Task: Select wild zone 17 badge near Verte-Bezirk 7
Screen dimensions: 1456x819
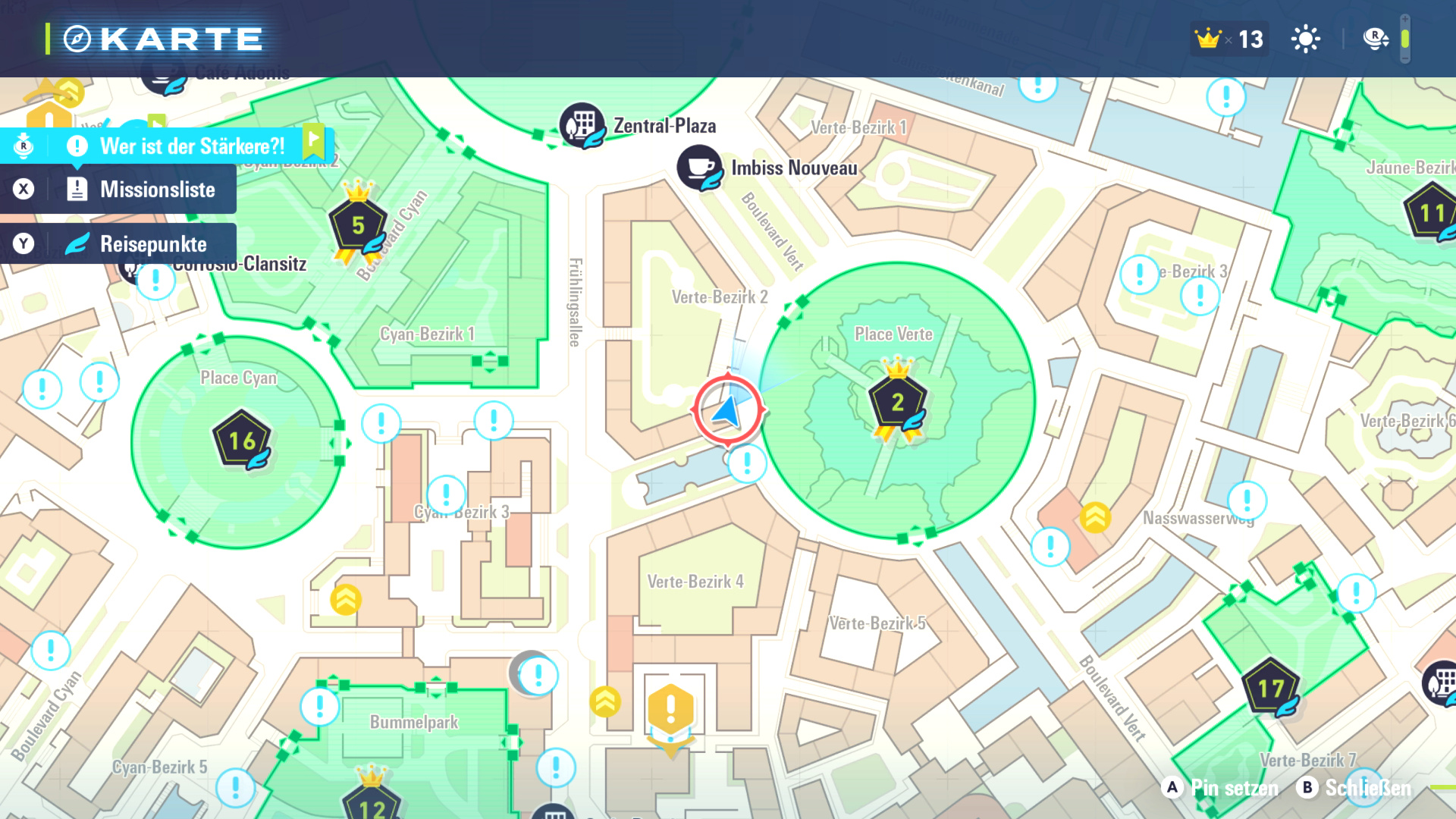Action: pos(1271,687)
